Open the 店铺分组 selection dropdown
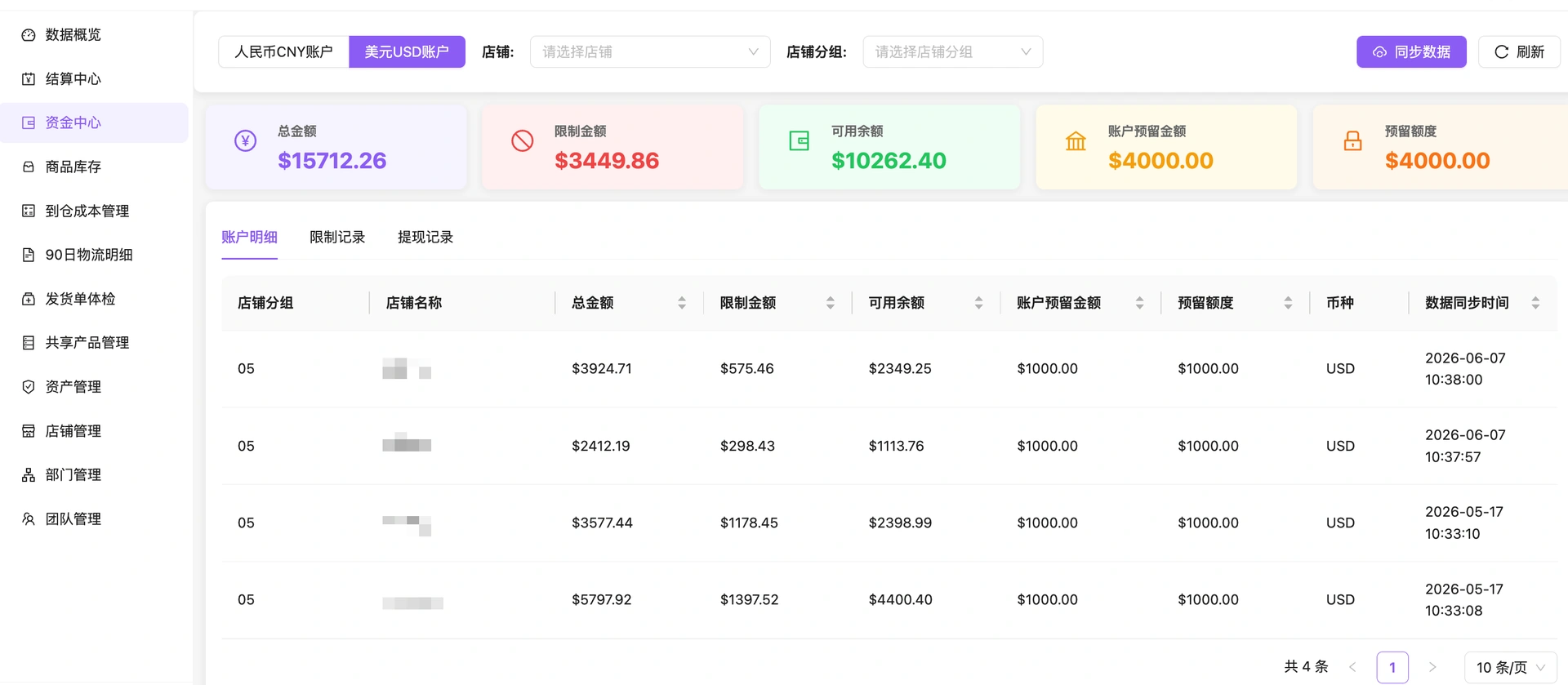This screenshot has height=685, width=1568. coord(952,51)
